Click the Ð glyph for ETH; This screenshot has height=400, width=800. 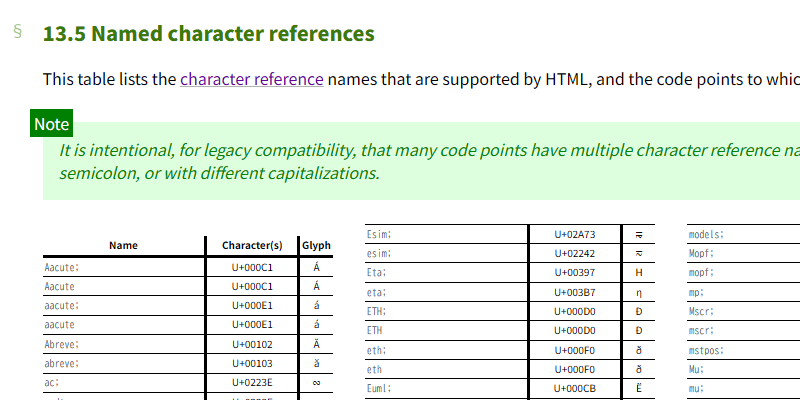pos(639,311)
